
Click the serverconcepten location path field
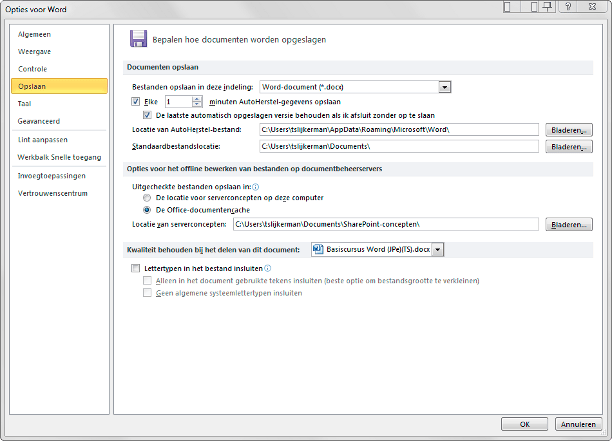pyautogui.click(x=386, y=224)
